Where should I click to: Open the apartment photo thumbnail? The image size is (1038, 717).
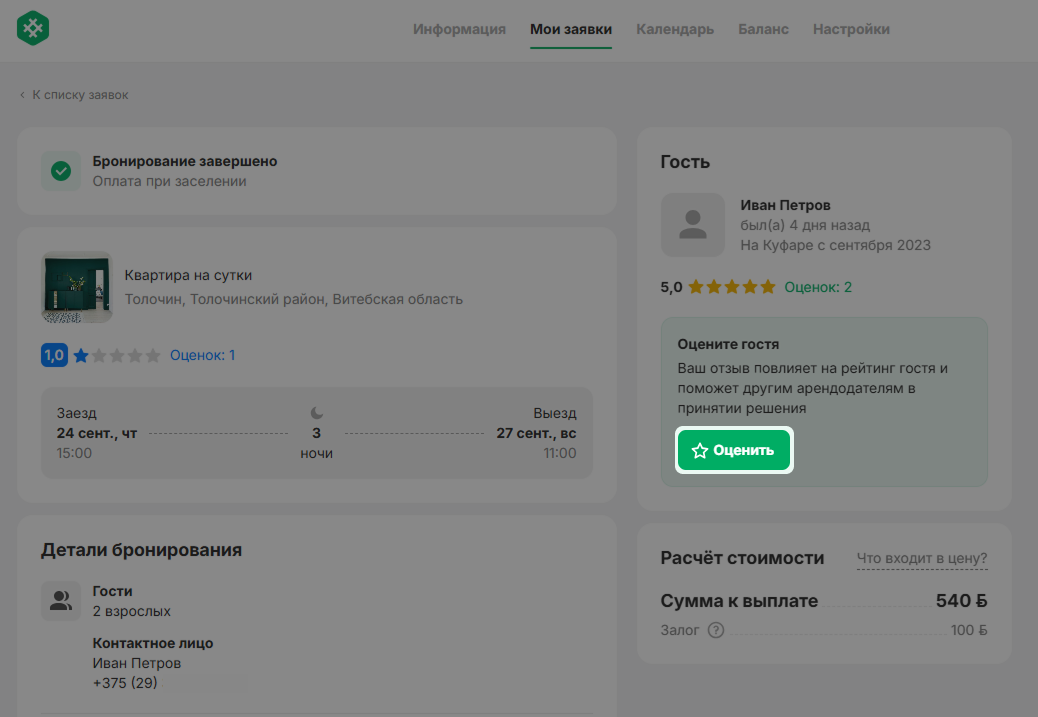77,287
